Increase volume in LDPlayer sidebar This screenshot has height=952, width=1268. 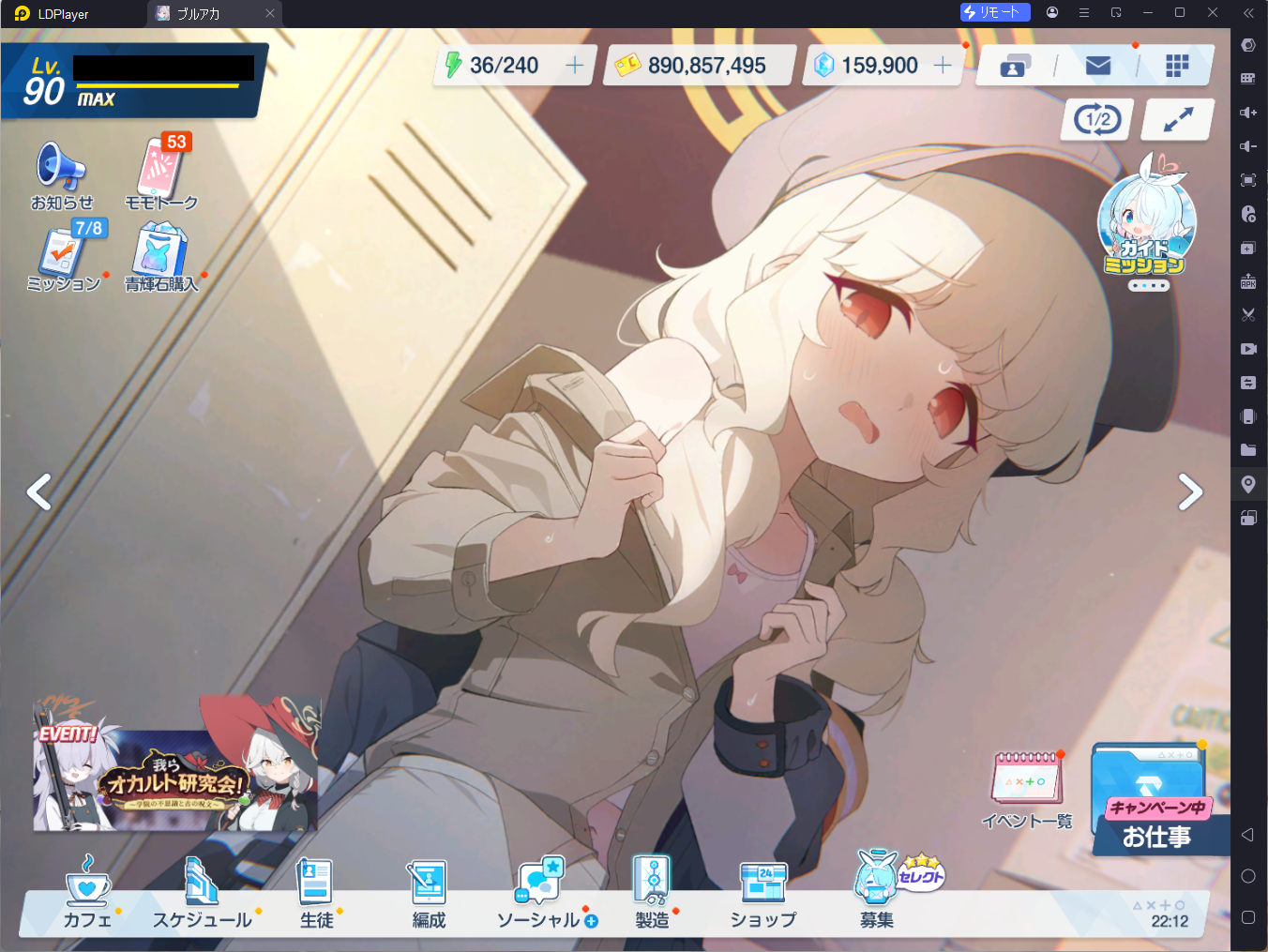1248,113
